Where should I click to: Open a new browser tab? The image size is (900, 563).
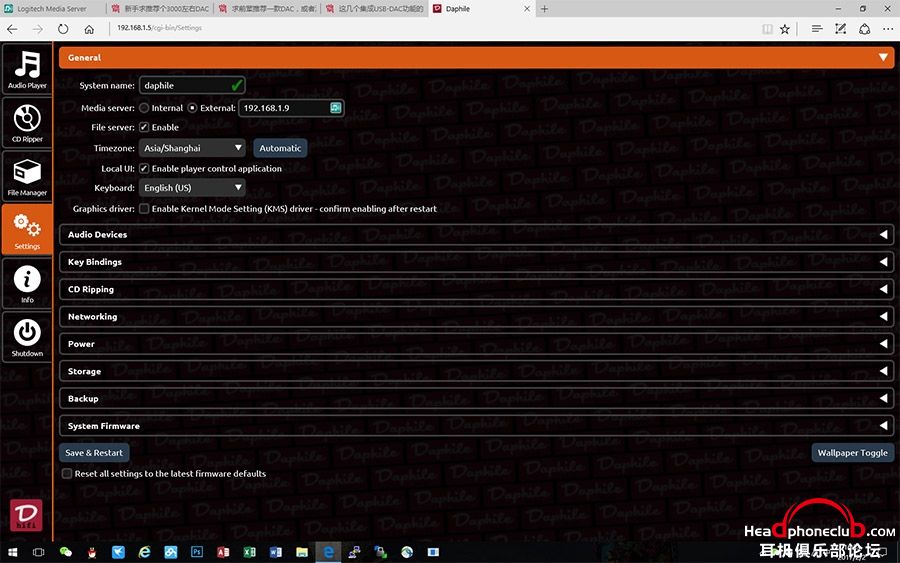[544, 9]
